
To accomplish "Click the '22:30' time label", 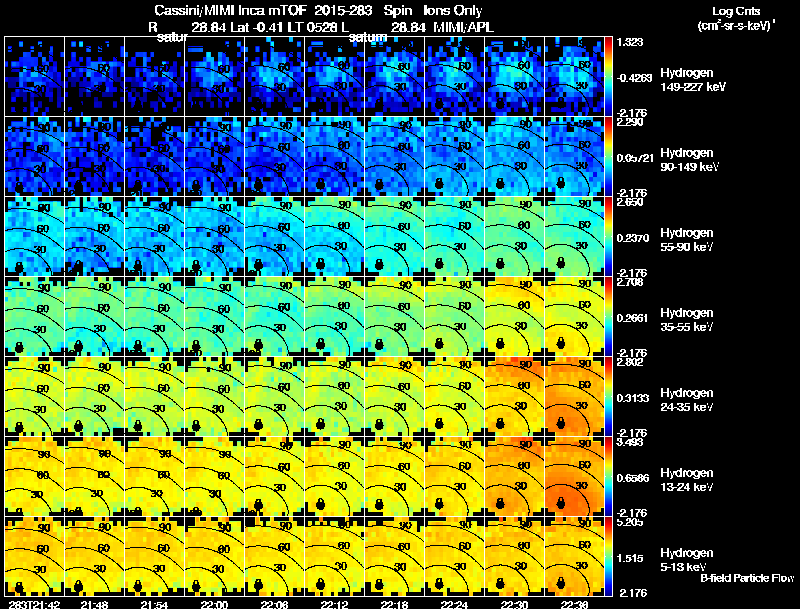I will 514,604.
